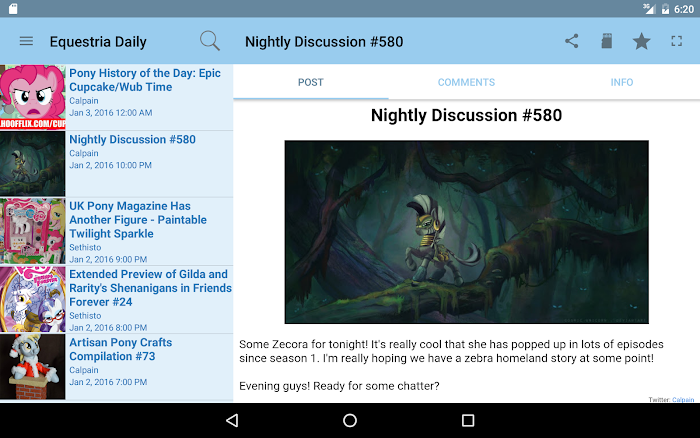Tap the 'Evening guys! Ready for some chatter?' line
This screenshot has width=700, height=438.
pyautogui.click(x=339, y=386)
